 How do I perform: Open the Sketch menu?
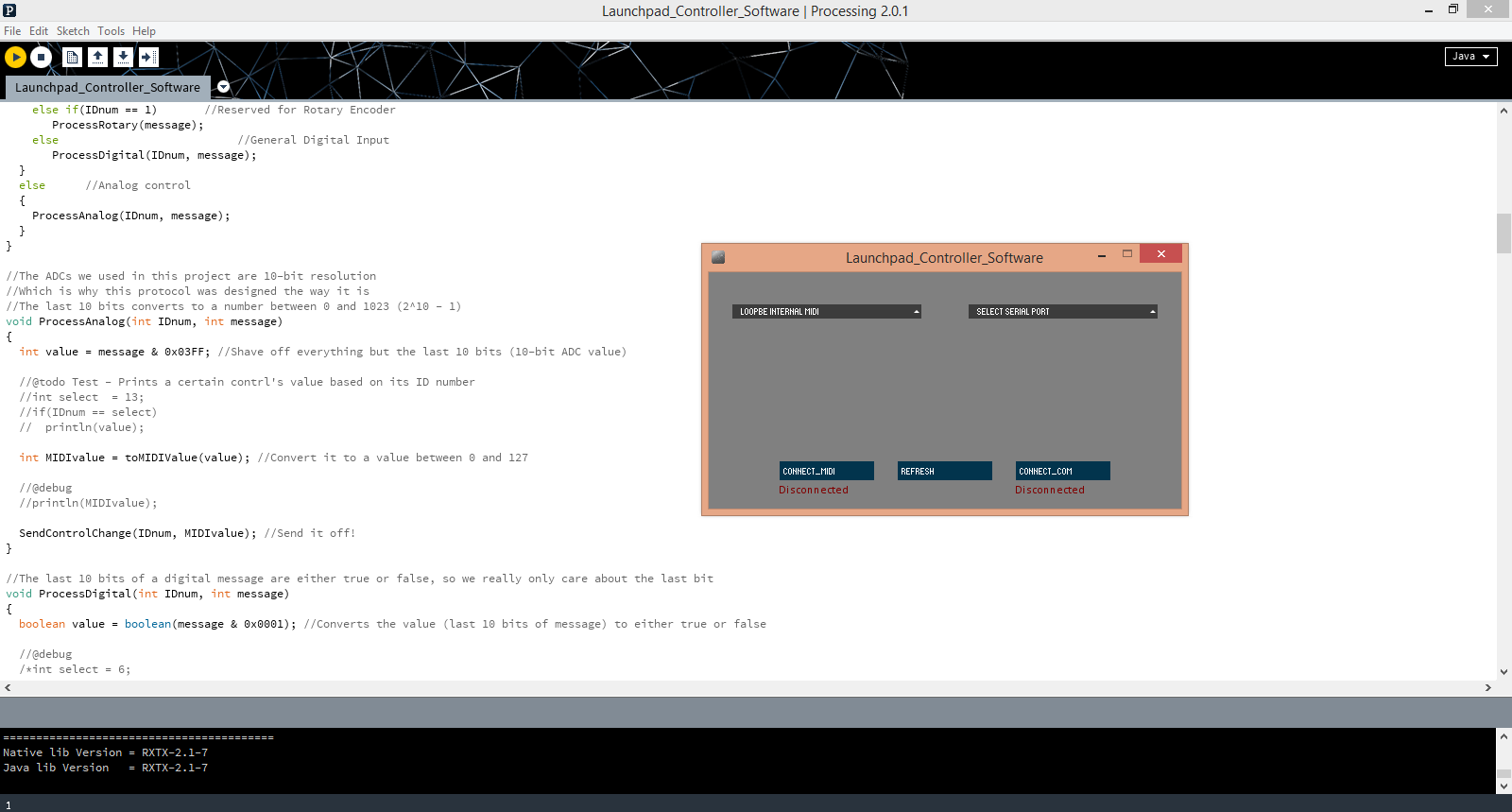pyautogui.click(x=73, y=31)
